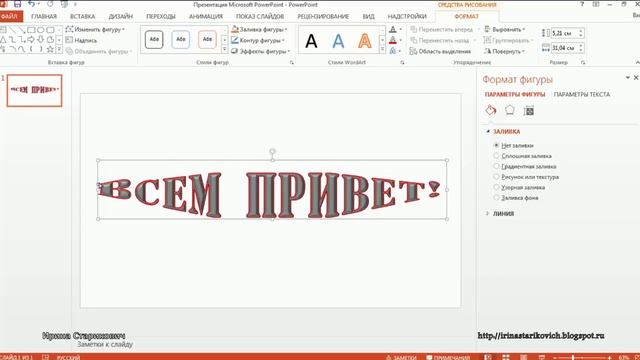Select the star shape in shapes gallery
Viewport: 640px width, 360px height.
pos(50,49)
